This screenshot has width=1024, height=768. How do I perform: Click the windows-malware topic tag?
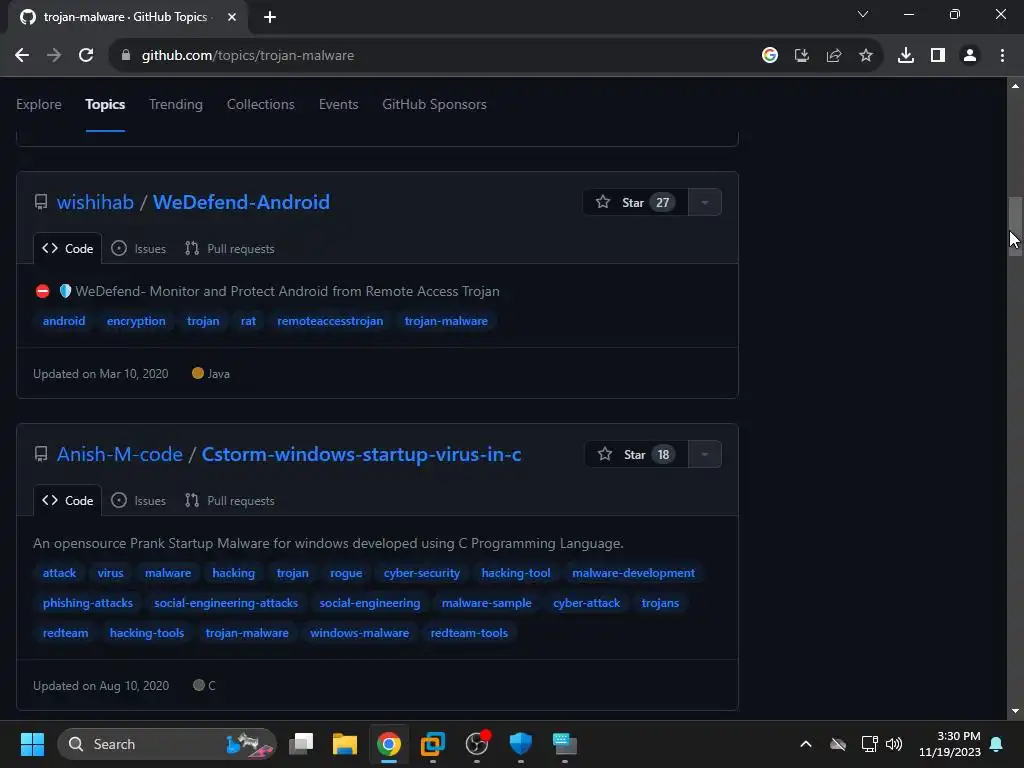tap(359, 633)
